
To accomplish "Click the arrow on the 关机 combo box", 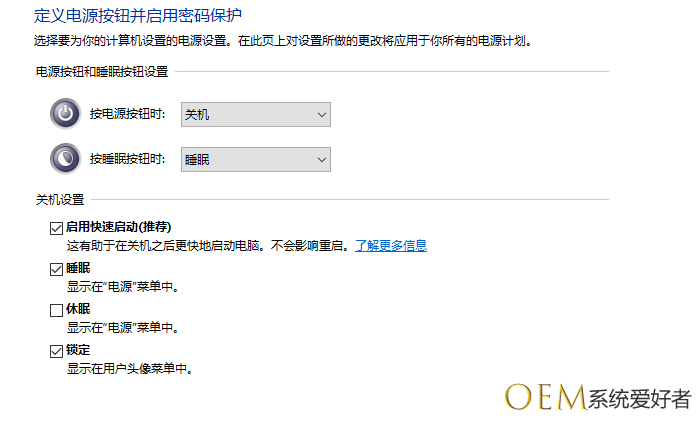I will click(322, 115).
